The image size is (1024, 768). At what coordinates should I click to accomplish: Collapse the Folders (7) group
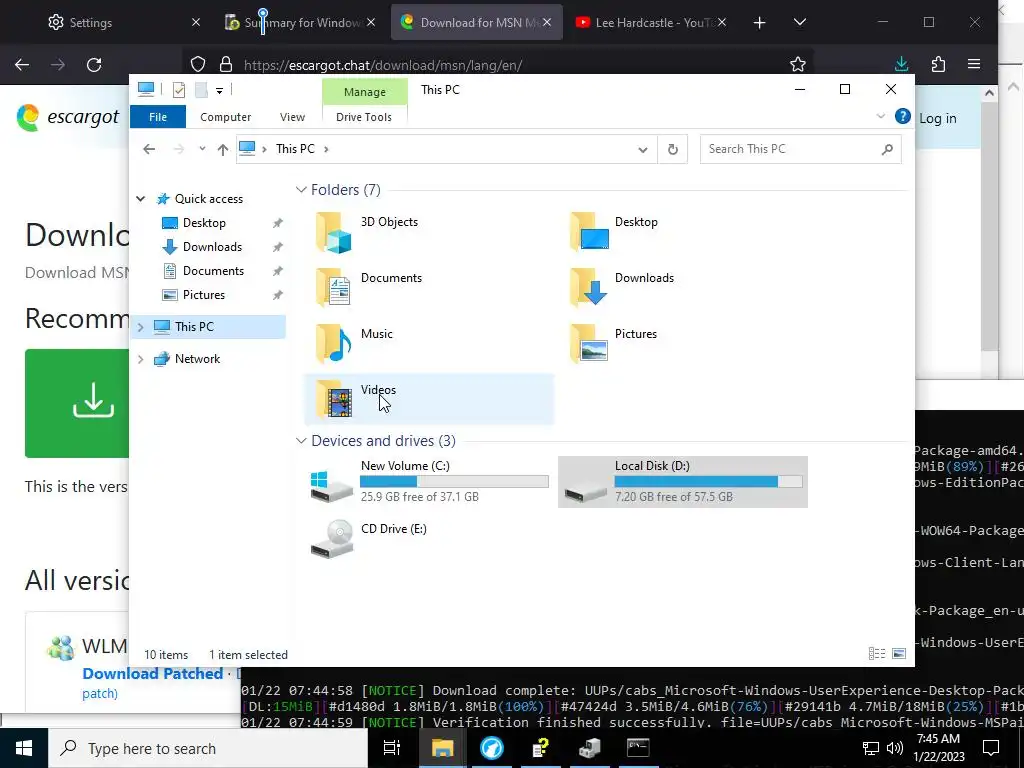(x=301, y=190)
